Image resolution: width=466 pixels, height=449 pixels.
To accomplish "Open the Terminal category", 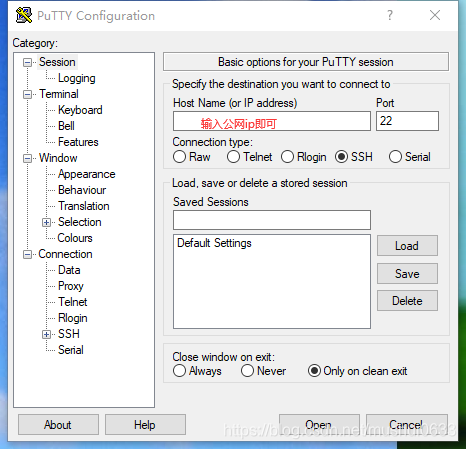I will pos(59,94).
